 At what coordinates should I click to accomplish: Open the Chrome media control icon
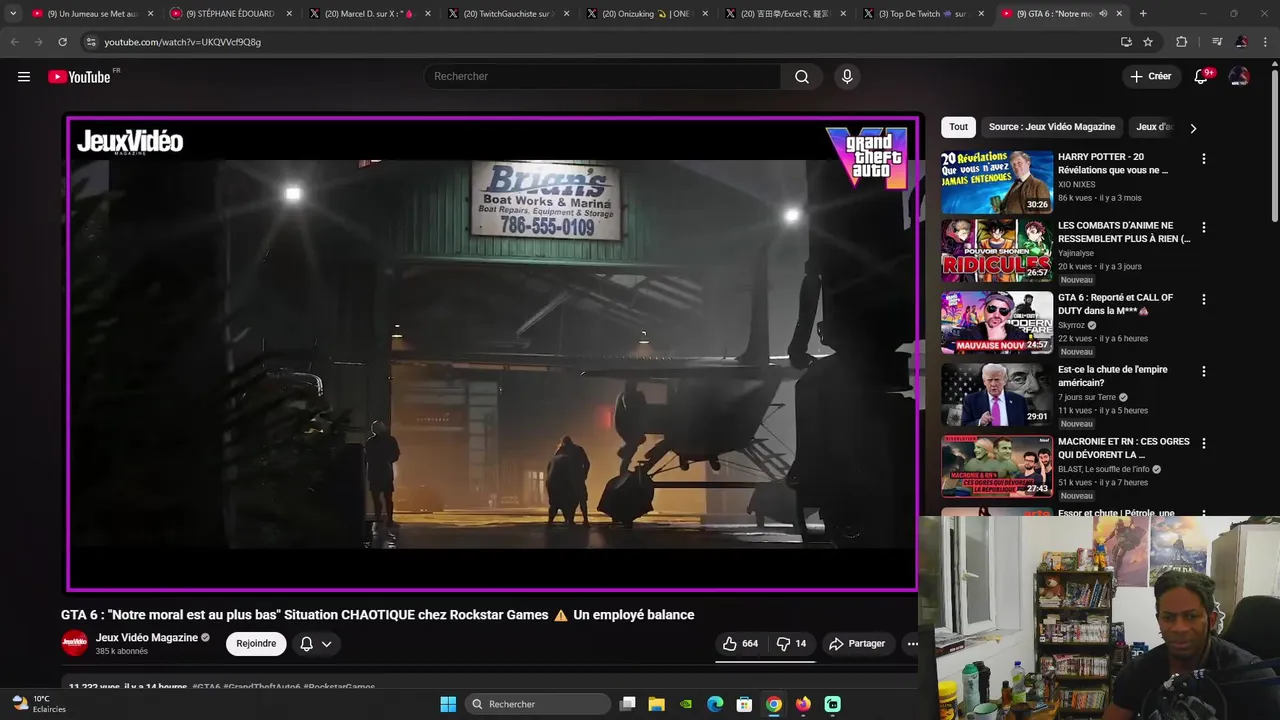[1216, 42]
